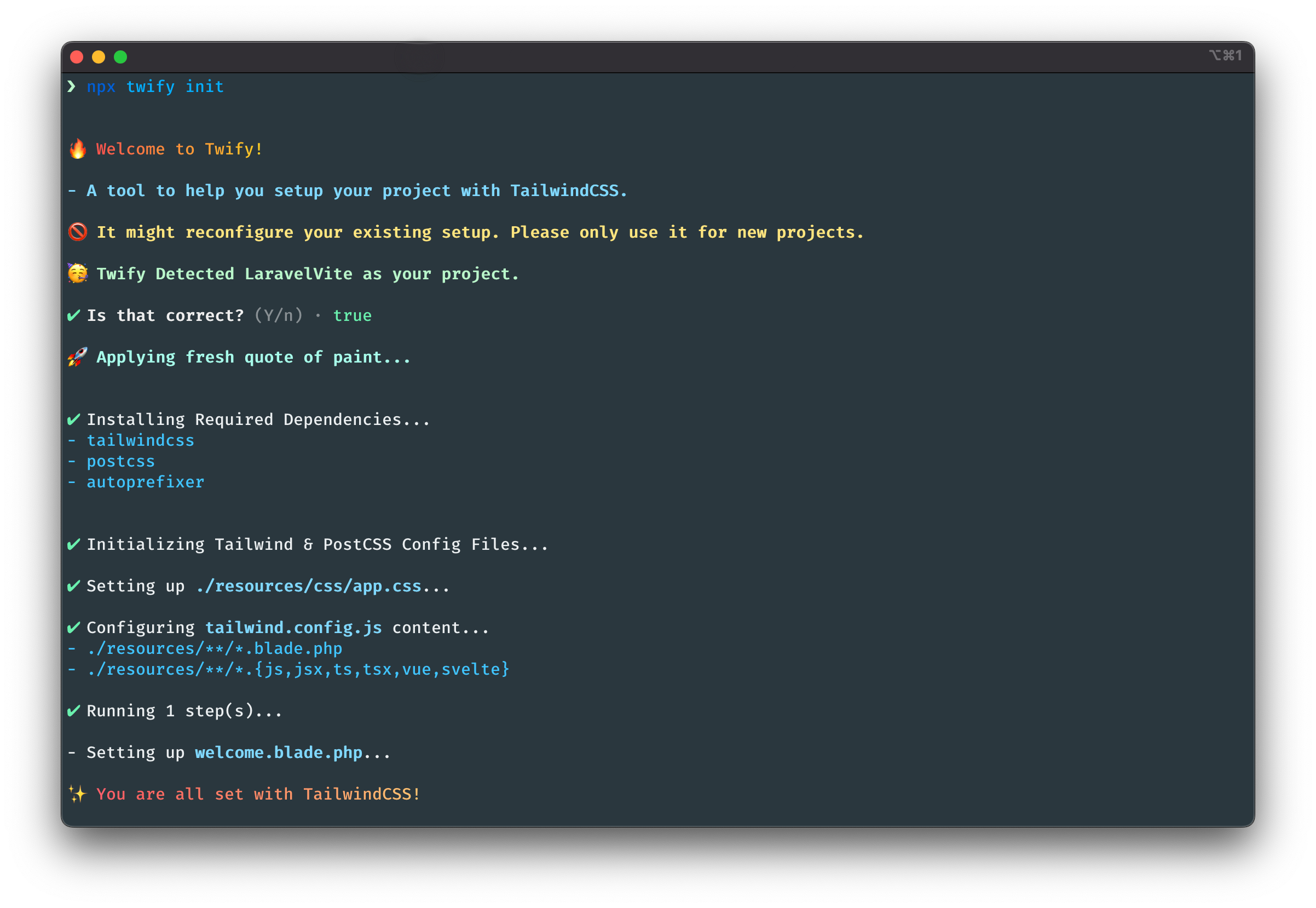Click checkmark beside Initializing Tailwind & PostCSS
This screenshot has height=908, width=1316.
73,545
